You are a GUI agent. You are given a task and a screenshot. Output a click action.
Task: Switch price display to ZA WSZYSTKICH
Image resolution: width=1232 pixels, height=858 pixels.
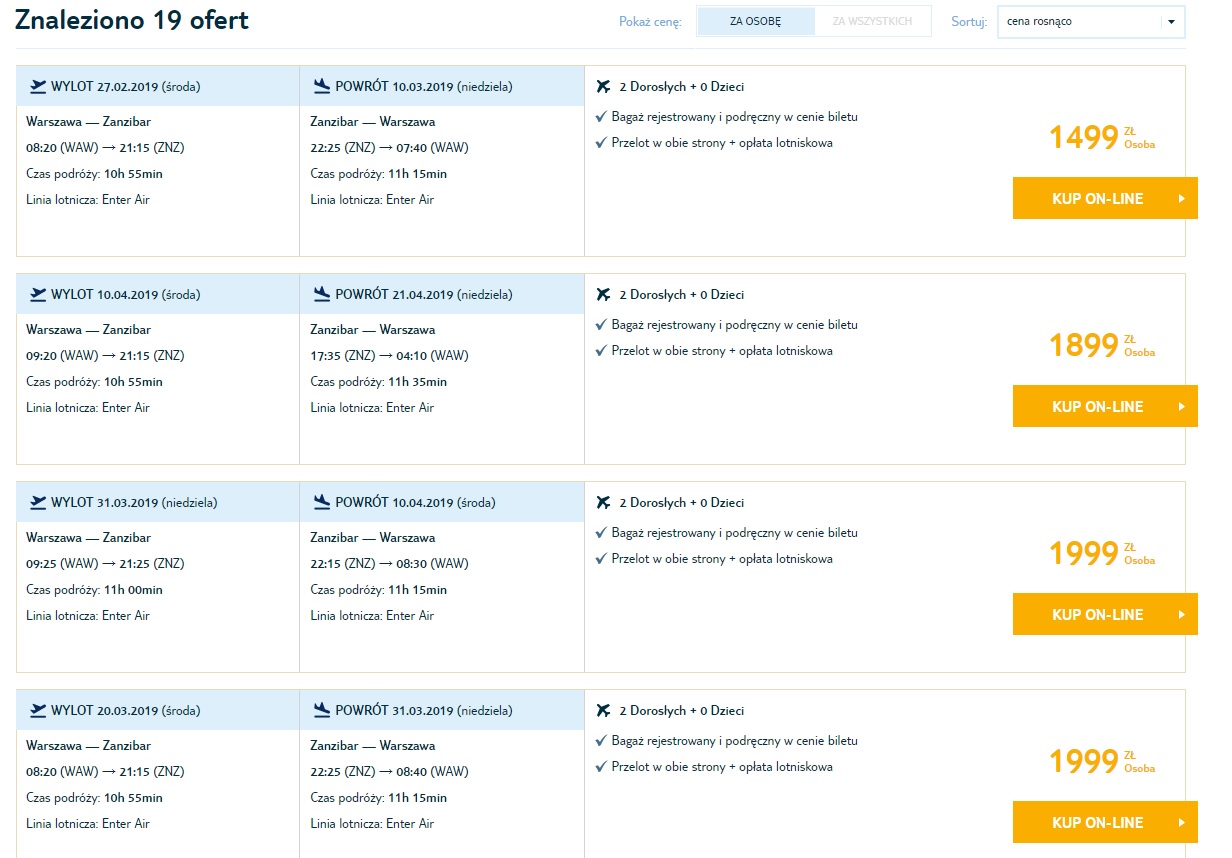point(872,21)
